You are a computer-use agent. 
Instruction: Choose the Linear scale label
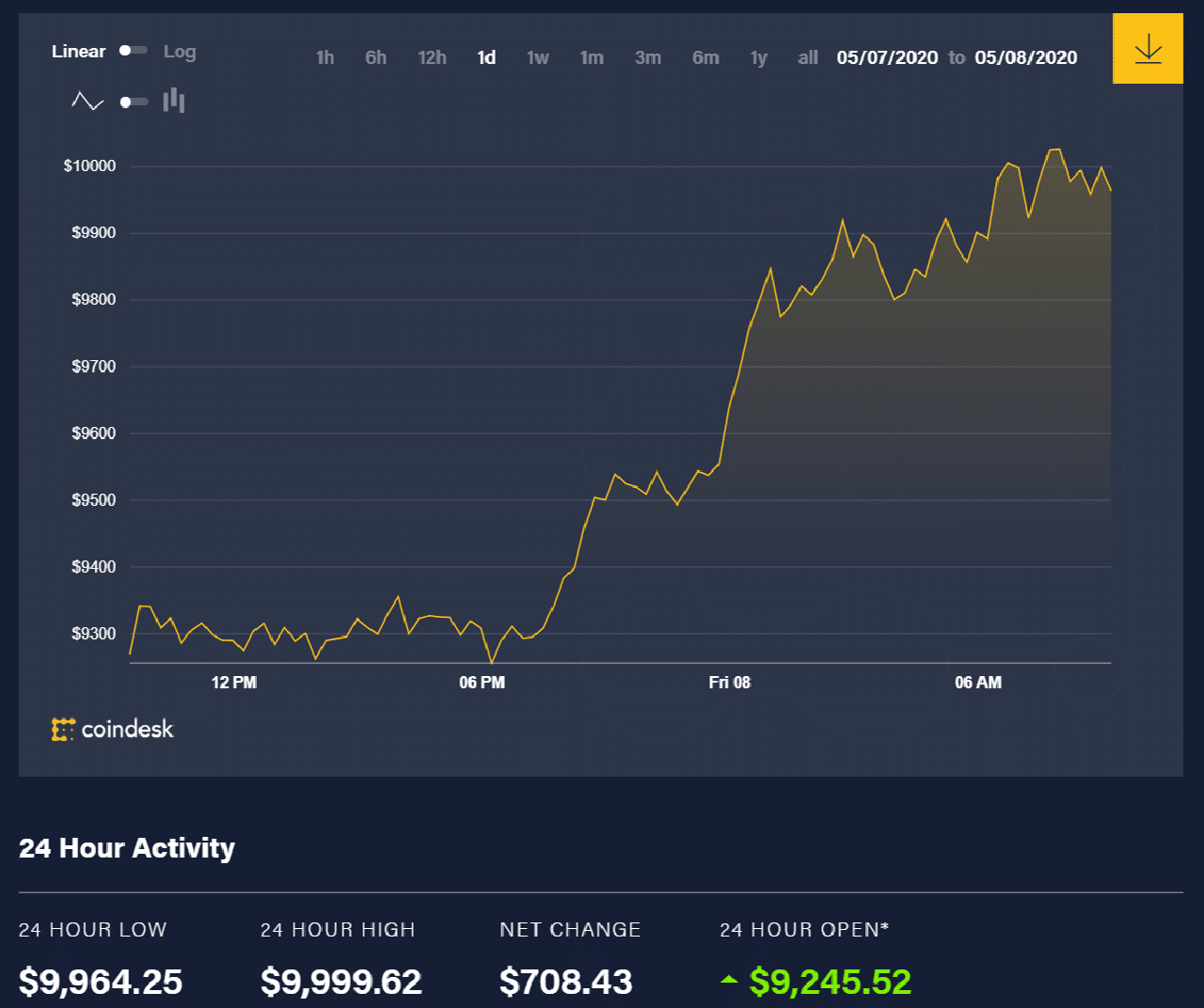[x=78, y=51]
